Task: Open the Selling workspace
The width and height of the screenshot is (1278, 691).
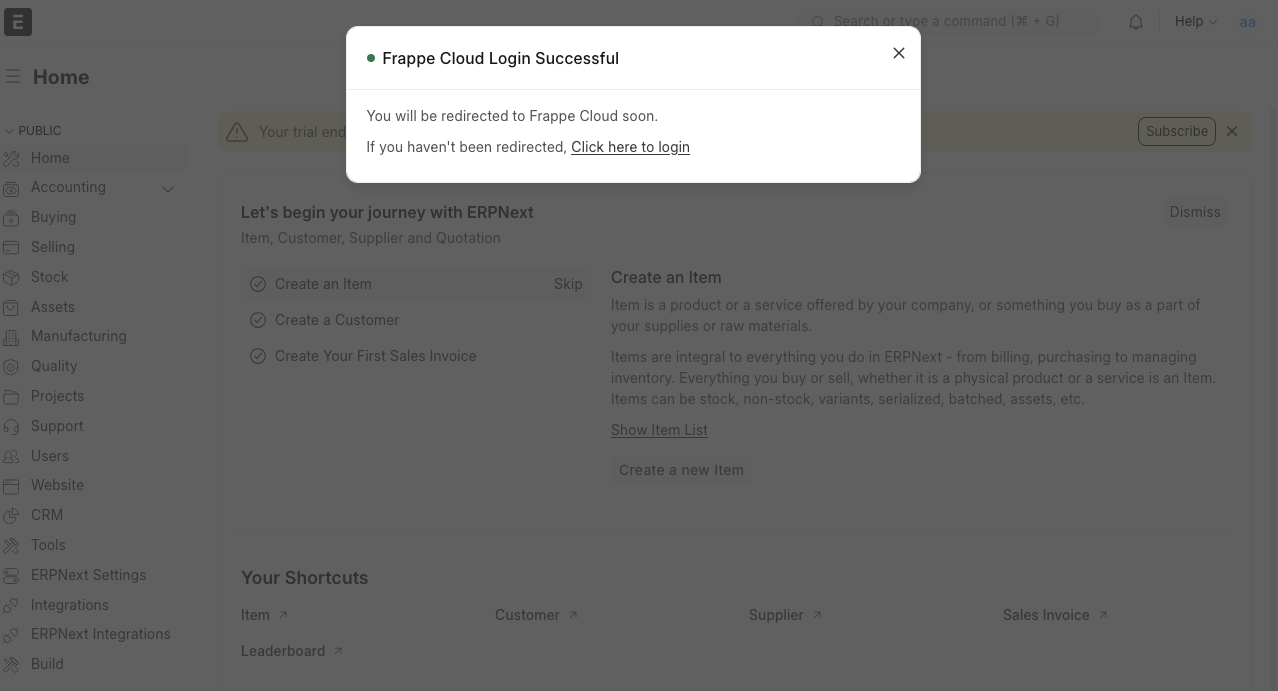Action: (x=52, y=247)
